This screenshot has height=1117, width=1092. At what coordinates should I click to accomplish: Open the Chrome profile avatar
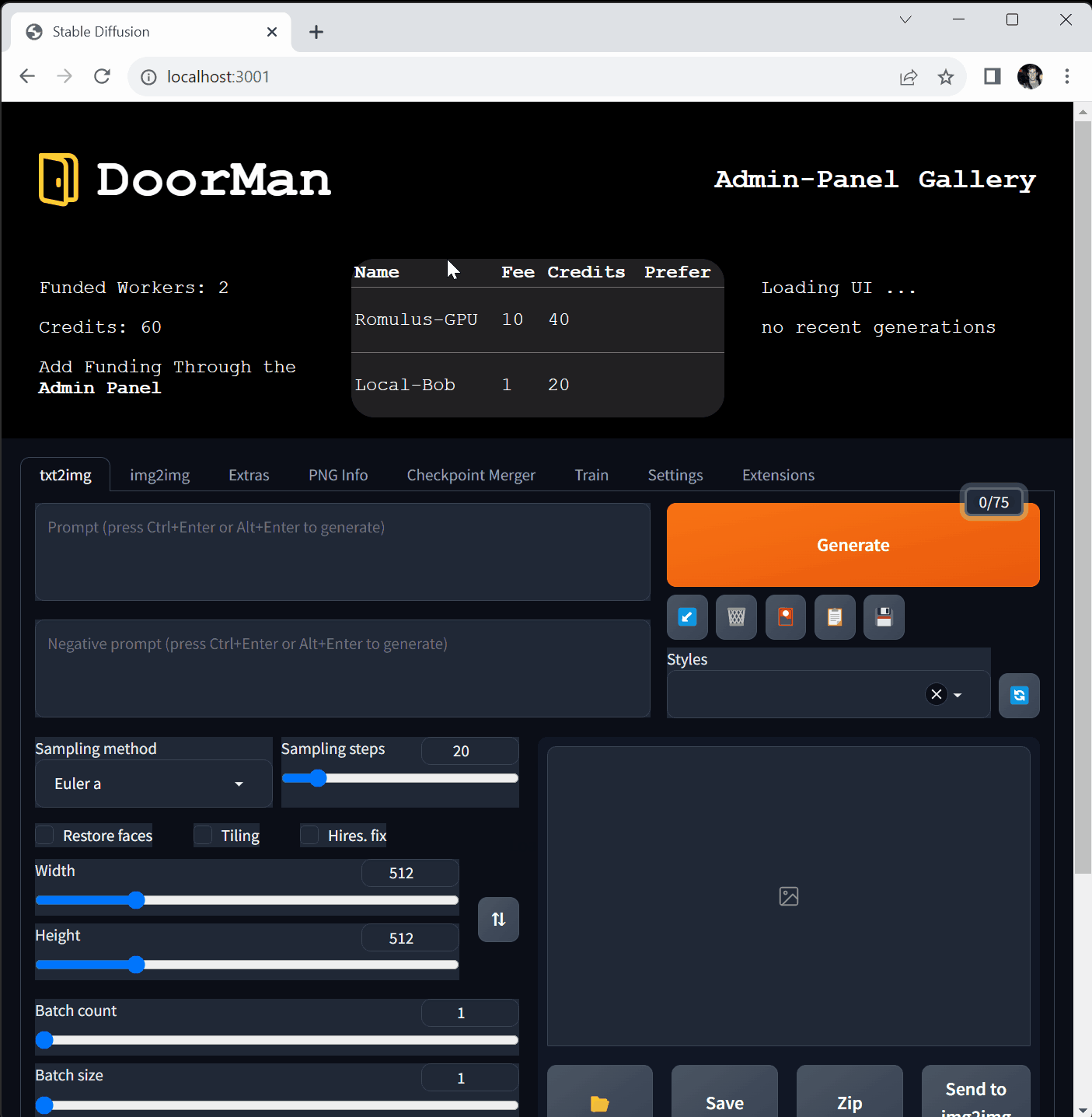(1030, 76)
